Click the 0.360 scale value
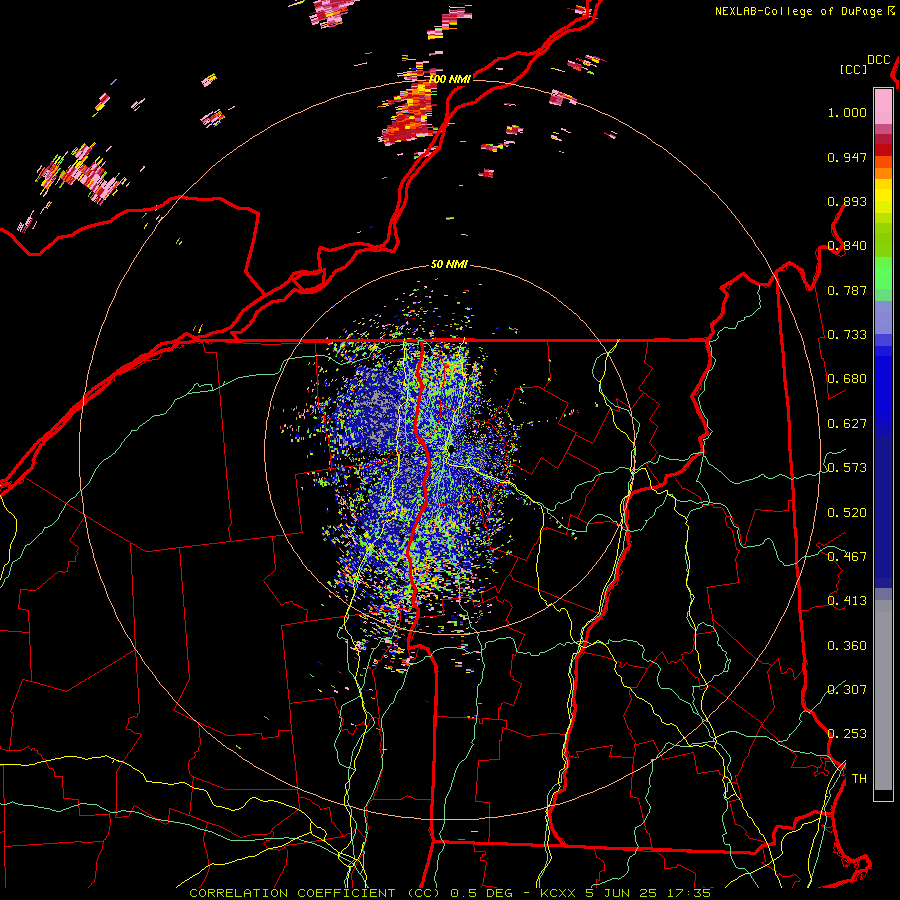 pyautogui.click(x=847, y=646)
